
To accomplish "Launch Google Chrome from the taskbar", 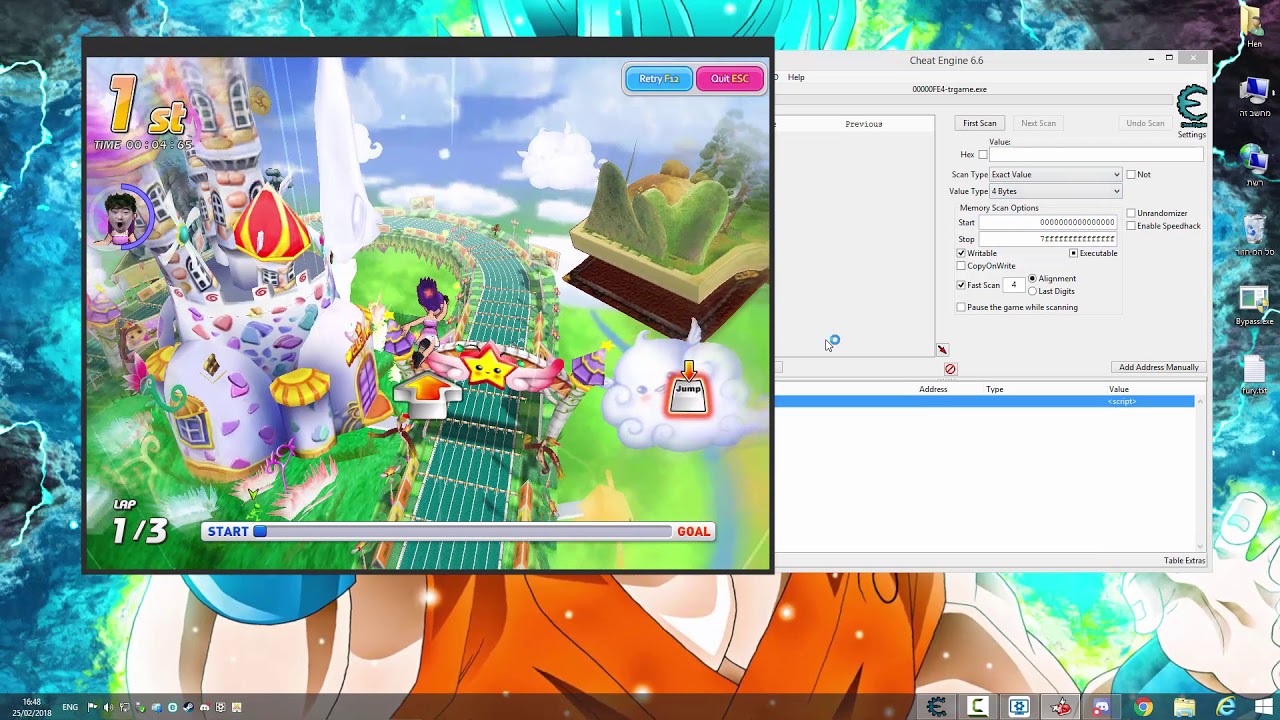I will click(1143, 707).
